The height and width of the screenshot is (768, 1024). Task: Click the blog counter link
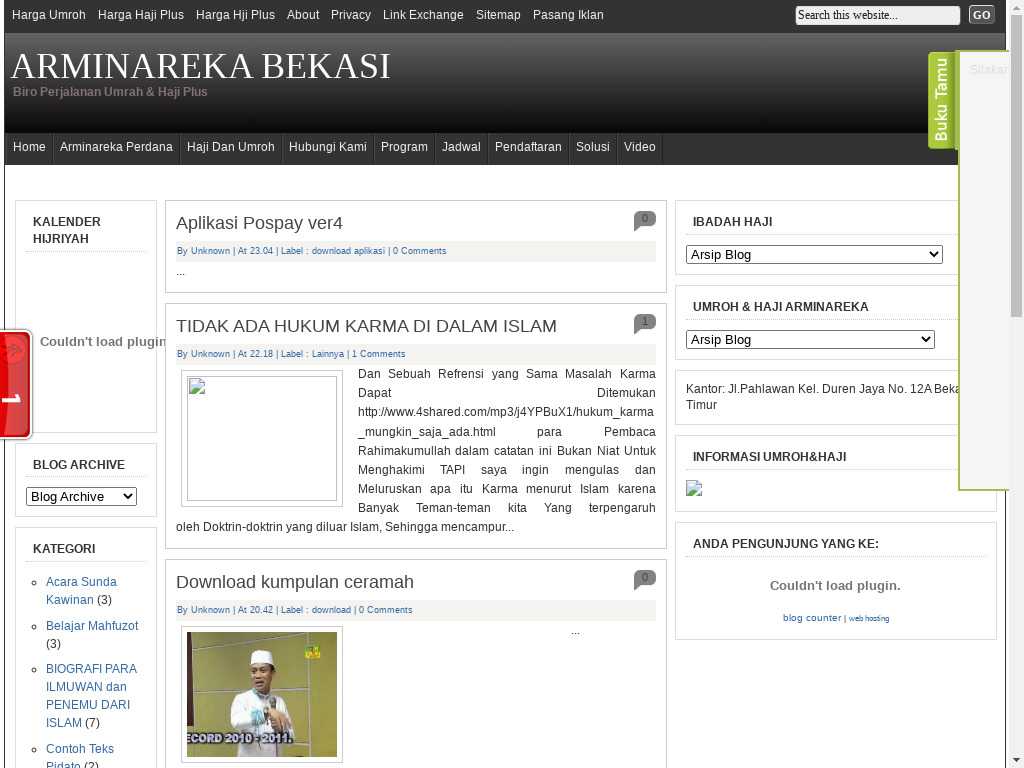pyautogui.click(x=811, y=618)
